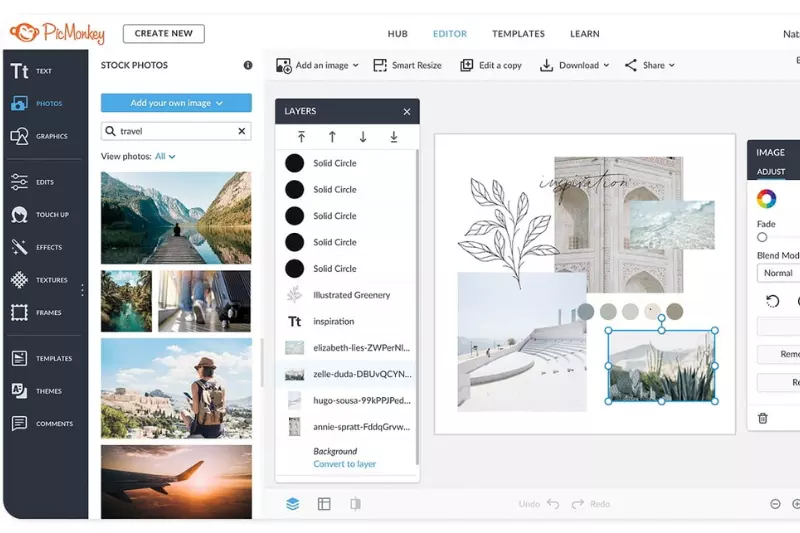Click the Redo arrow

pos(578,504)
